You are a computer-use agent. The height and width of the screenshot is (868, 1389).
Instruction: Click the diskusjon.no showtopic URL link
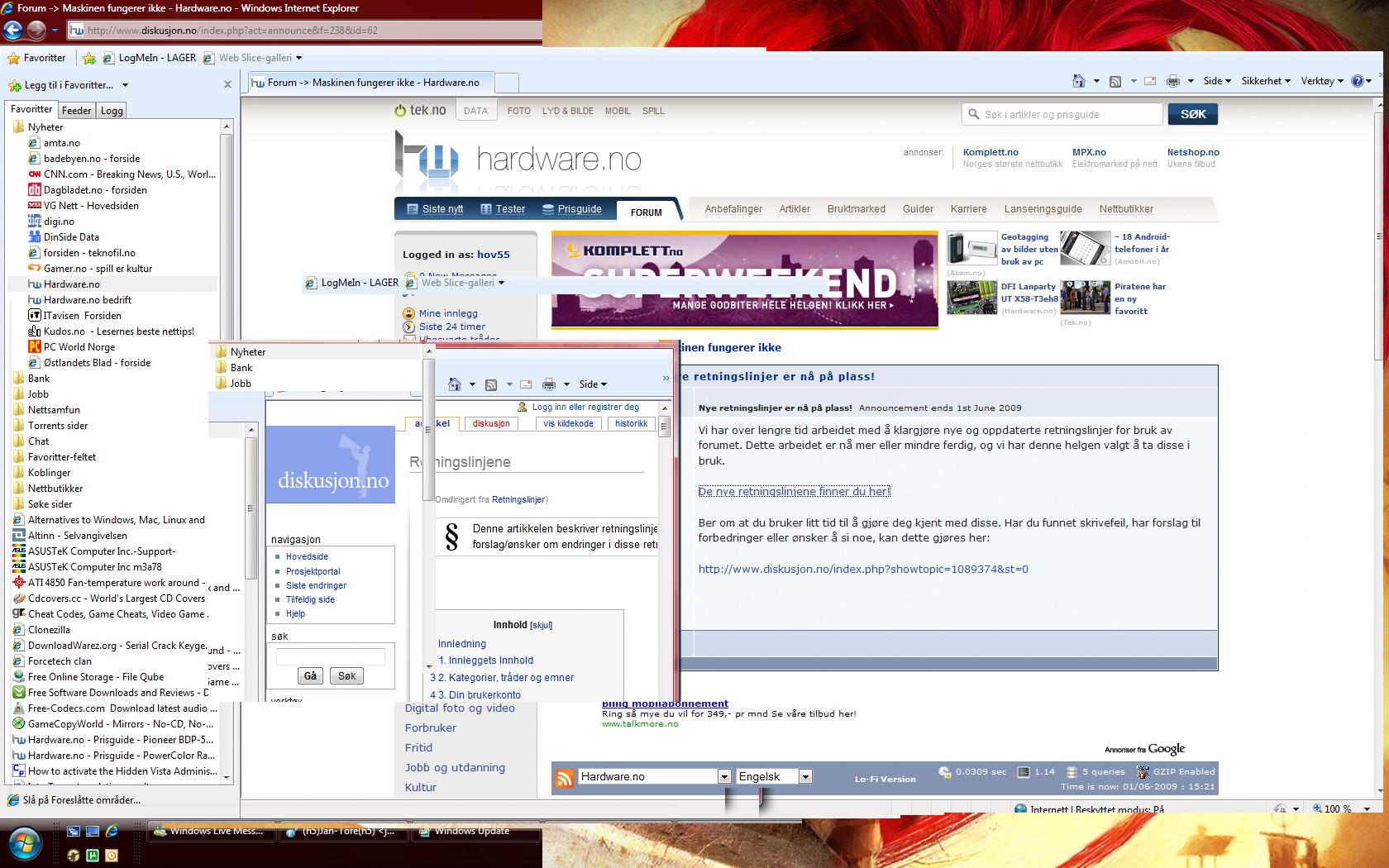(863, 569)
